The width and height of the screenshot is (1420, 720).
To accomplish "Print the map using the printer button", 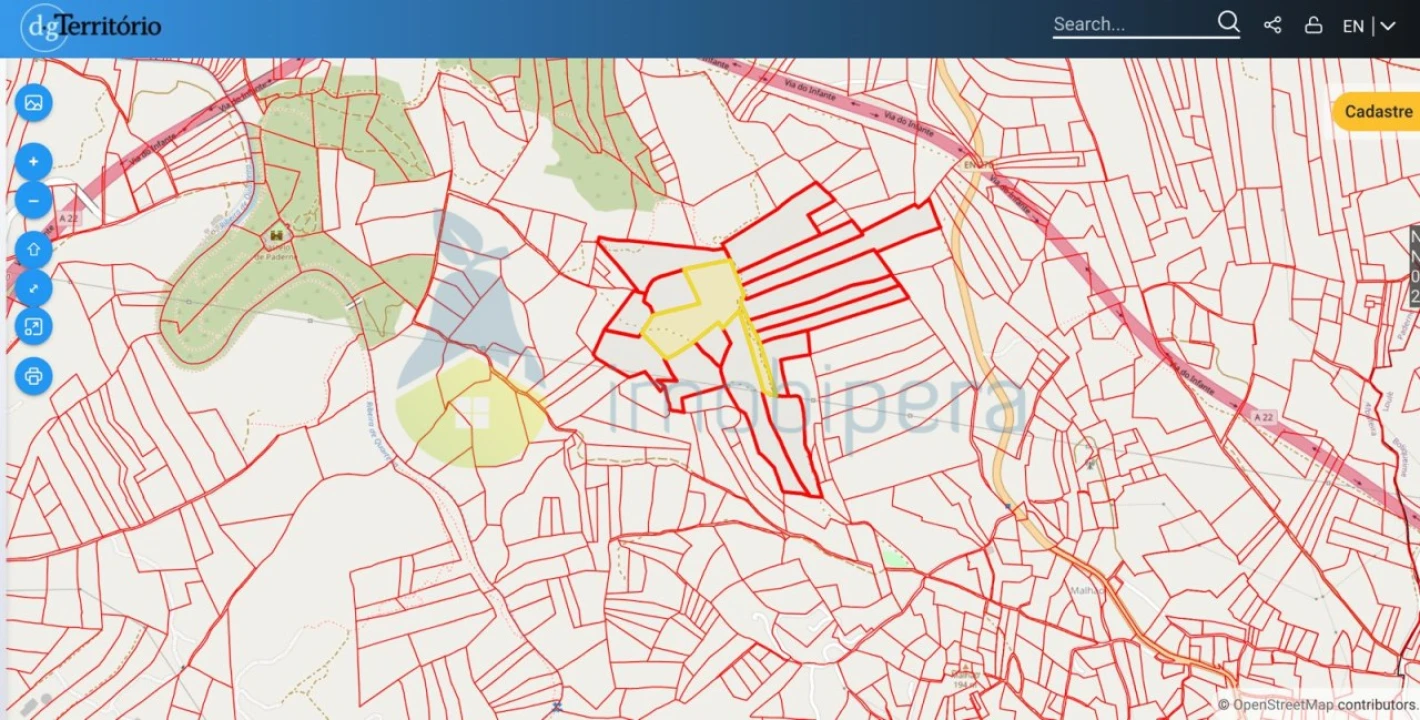I will [33, 376].
